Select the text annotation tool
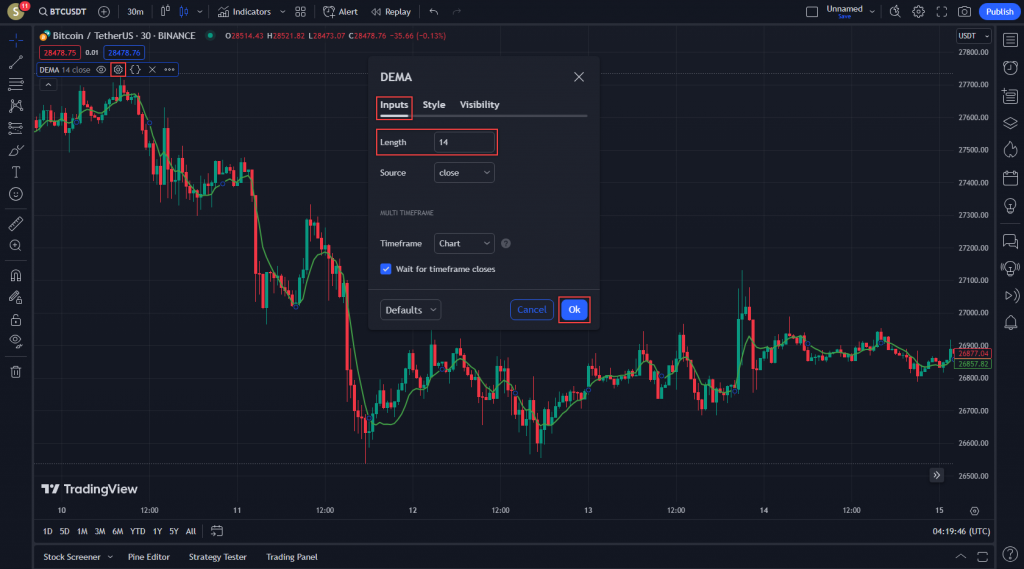 [x=16, y=172]
